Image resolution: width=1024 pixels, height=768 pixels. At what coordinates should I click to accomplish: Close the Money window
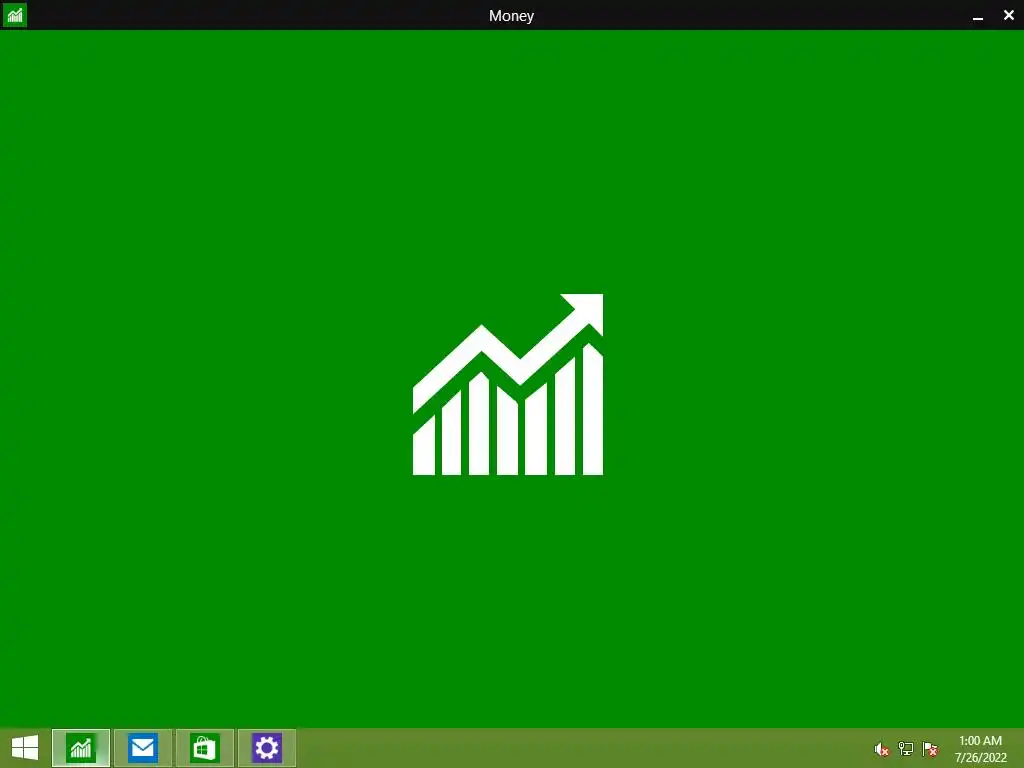(1008, 15)
